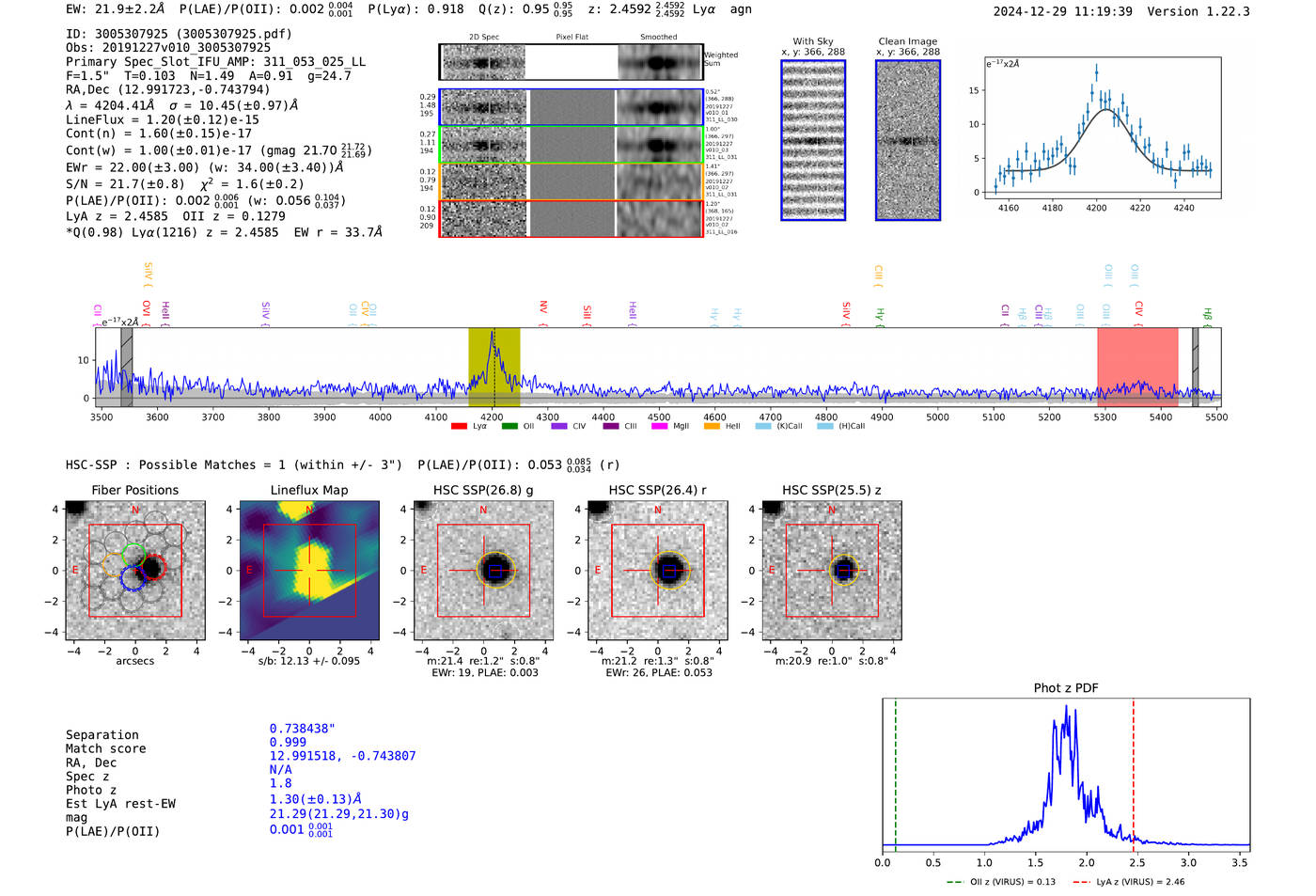This screenshot has height=896, width=1316.
Task: Click the timestamp '2024-12-29 11:19:39'
Action: pos(1062,11)
